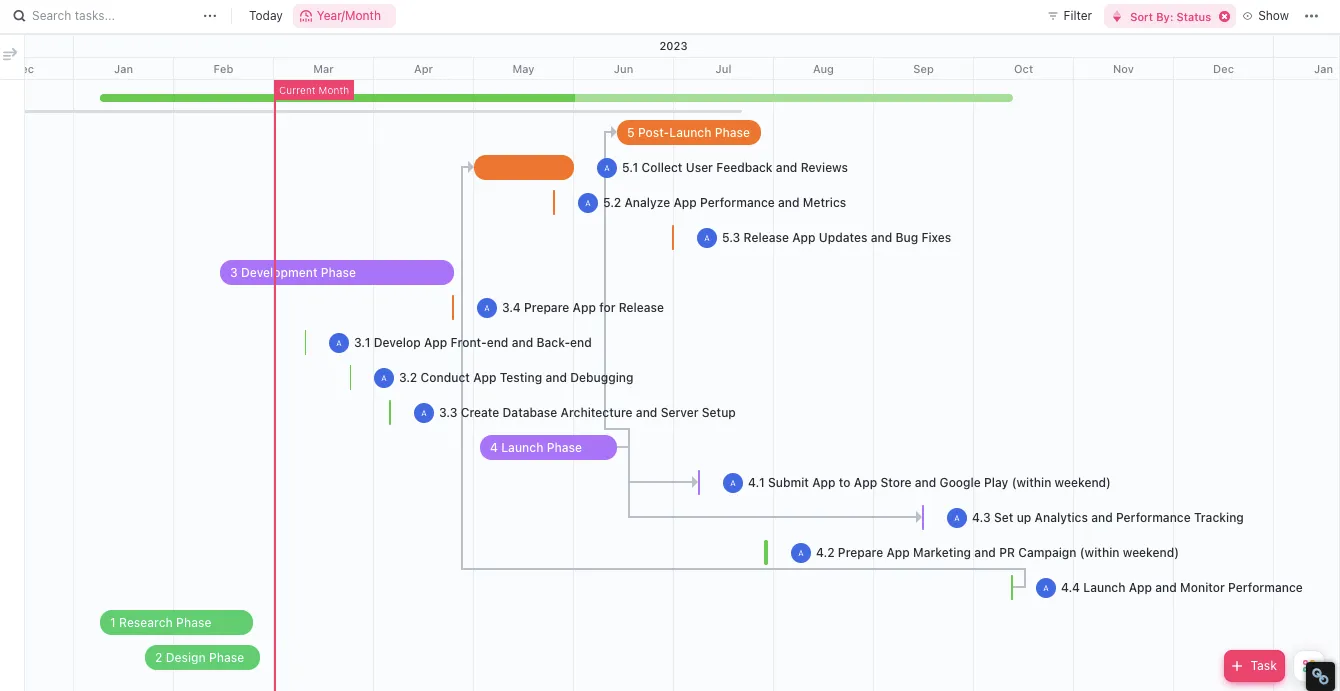Open task 3.2 Conduct App Testing and Debugging

(516, 378)
